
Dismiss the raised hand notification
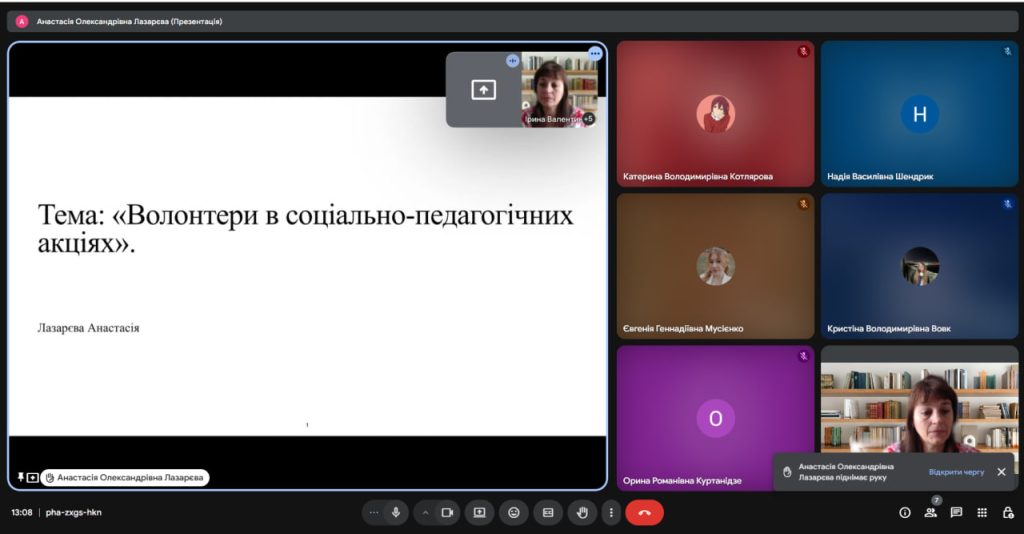tap(1001, 472)
